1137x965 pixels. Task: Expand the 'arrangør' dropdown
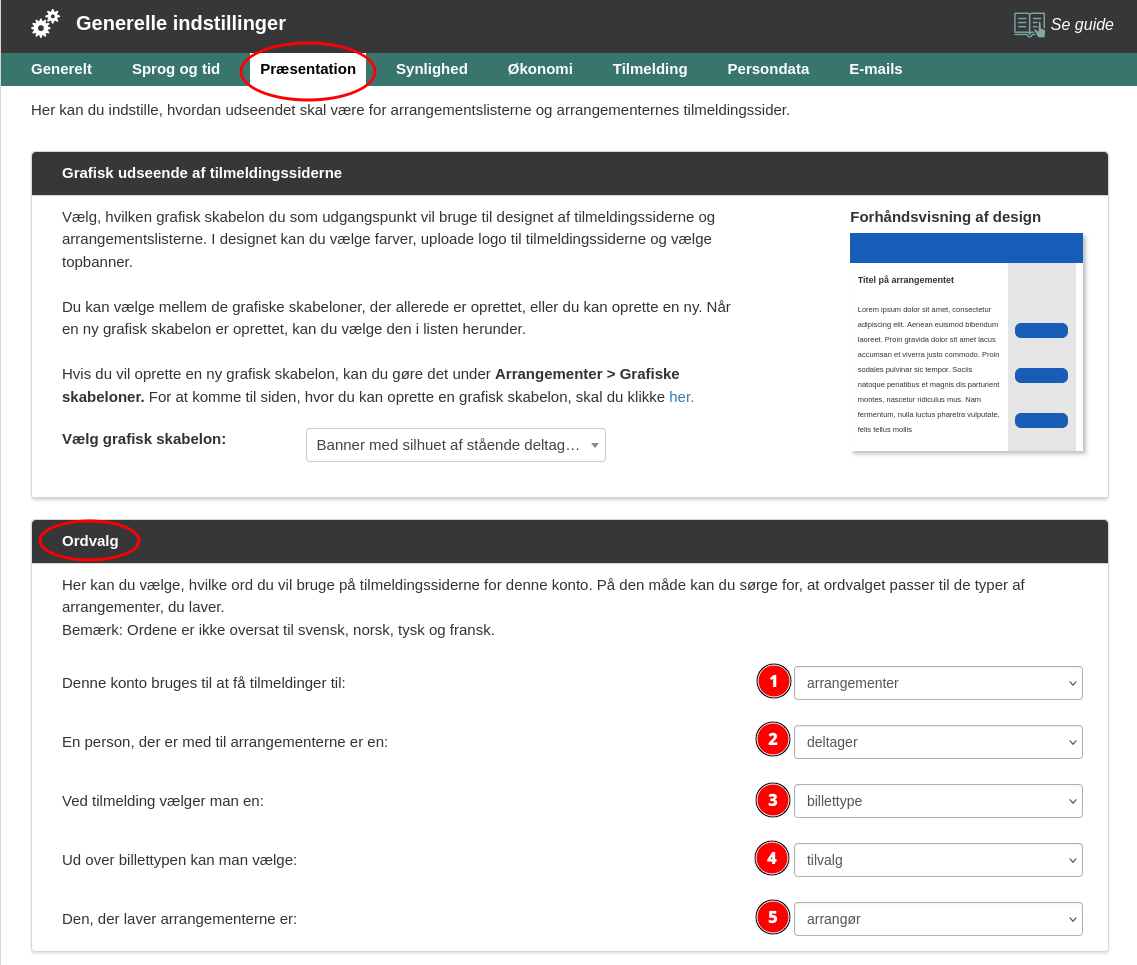pos(937,919)
